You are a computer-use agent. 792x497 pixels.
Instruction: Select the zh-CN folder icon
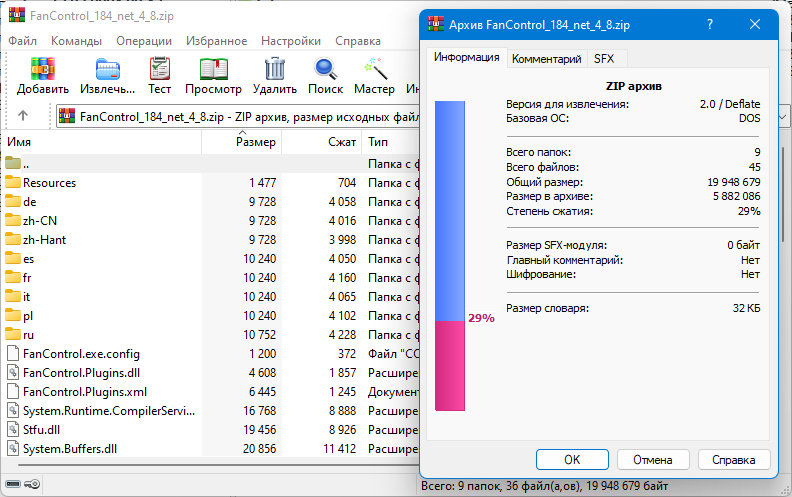click(13, 220)
